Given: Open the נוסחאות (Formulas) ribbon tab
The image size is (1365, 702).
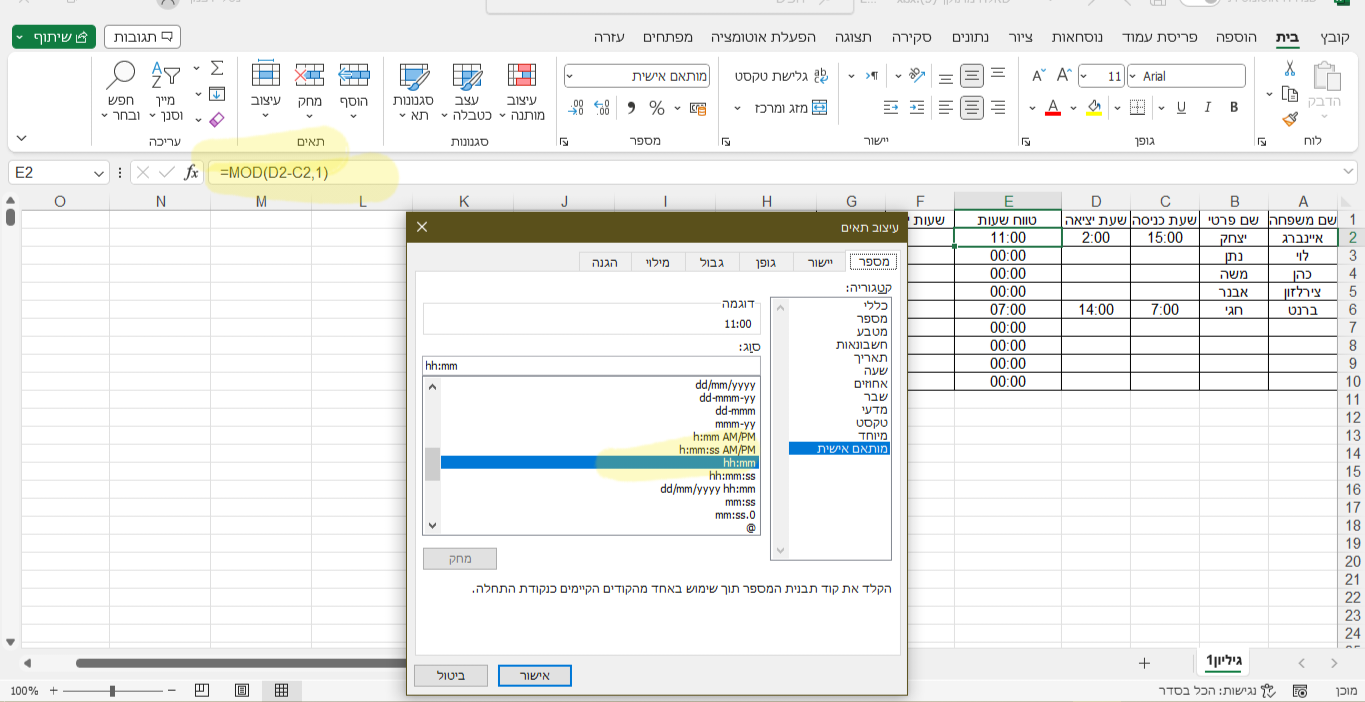Looking at the screenshot, I should [1079, 37].
